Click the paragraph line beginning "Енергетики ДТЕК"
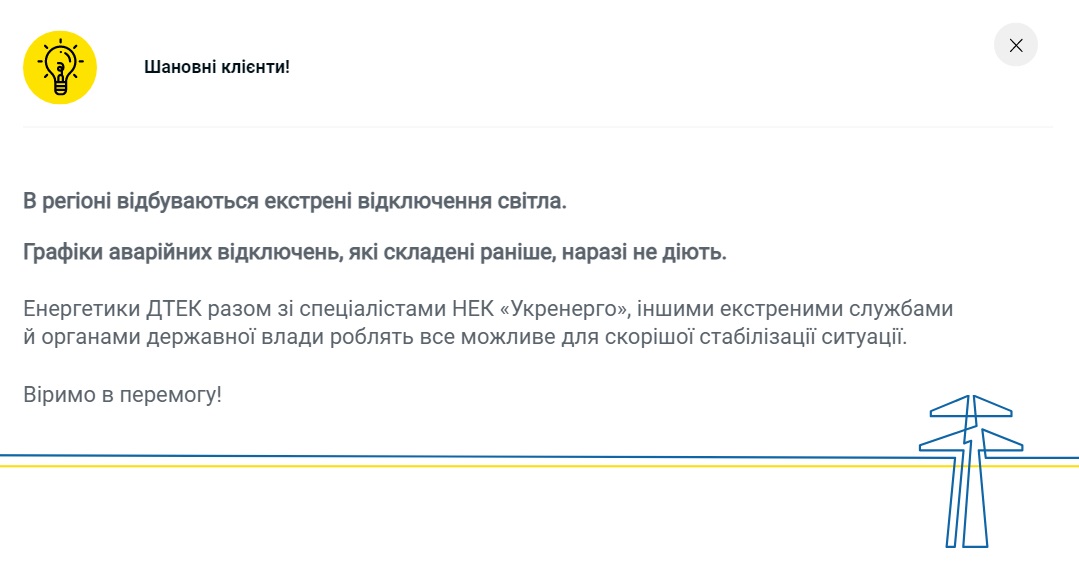Screen dimensions: 1079x565 (x=488, y=308)
